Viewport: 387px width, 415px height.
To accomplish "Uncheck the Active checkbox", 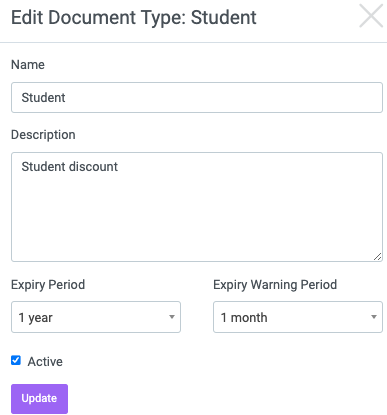I will point(16,360).
